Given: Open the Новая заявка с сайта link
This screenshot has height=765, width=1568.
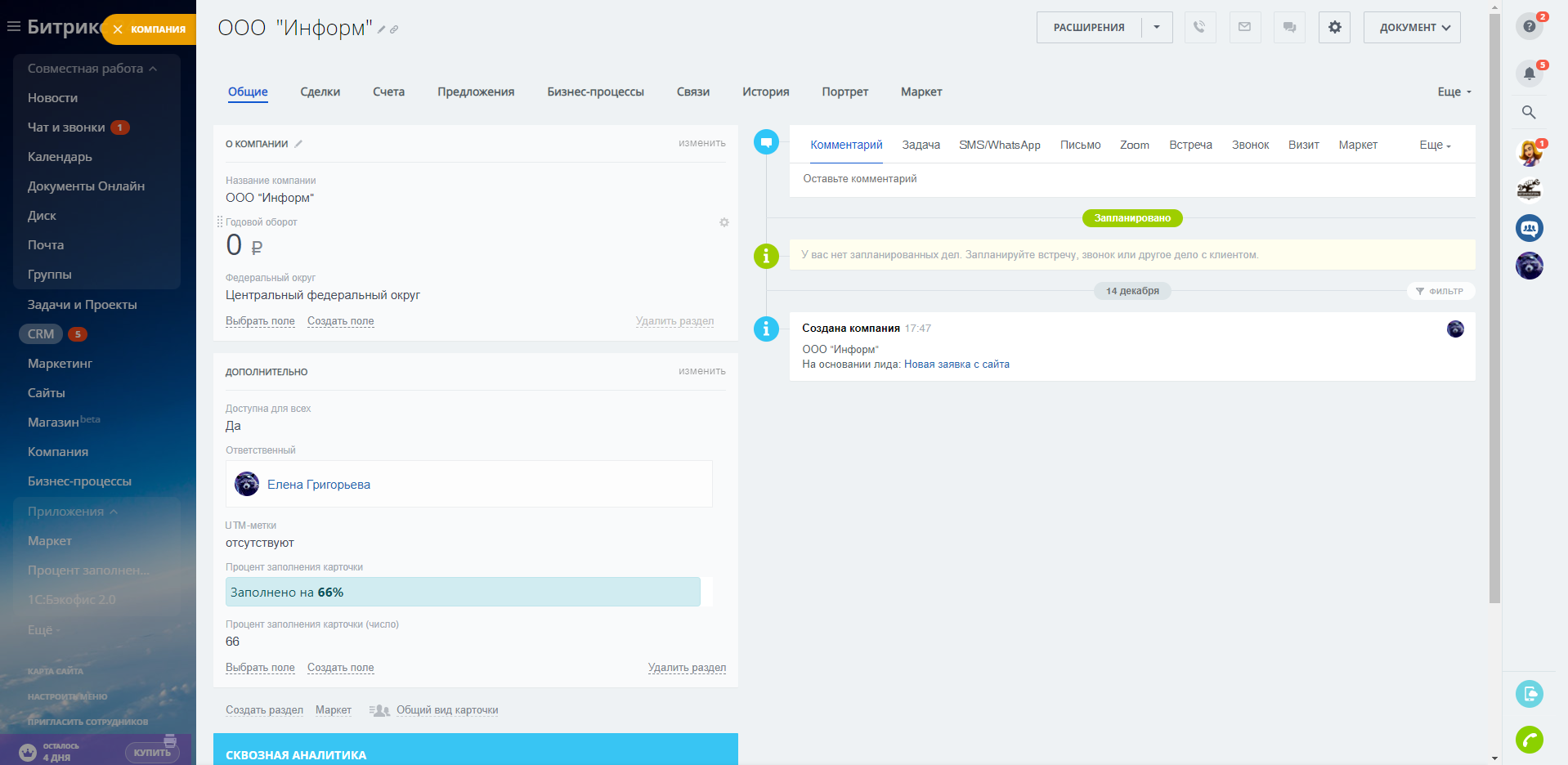Looking at the screenshot, I should (x=956, y=365).
